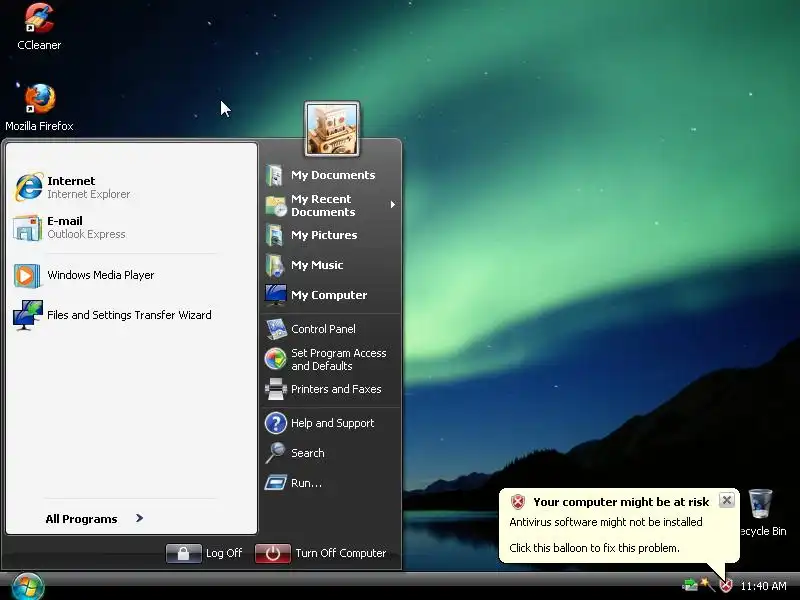Click 'Click this balloon to fix this problem'
Viewport: 800px width, 600px height.
click(x=594, y=548)
